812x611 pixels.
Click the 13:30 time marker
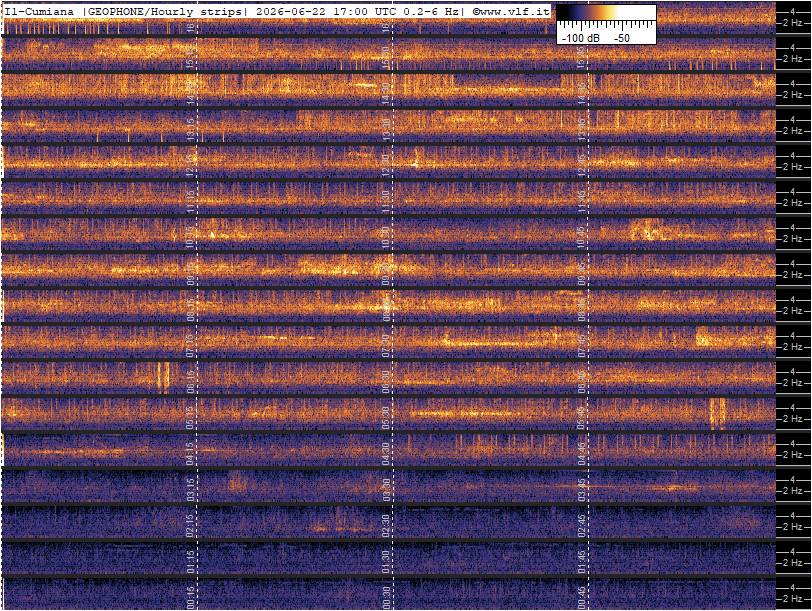point(386,129)
